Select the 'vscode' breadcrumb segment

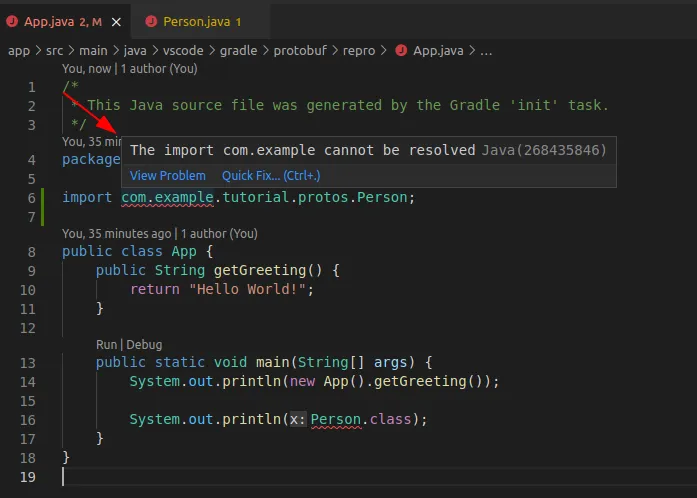point(183,51)
